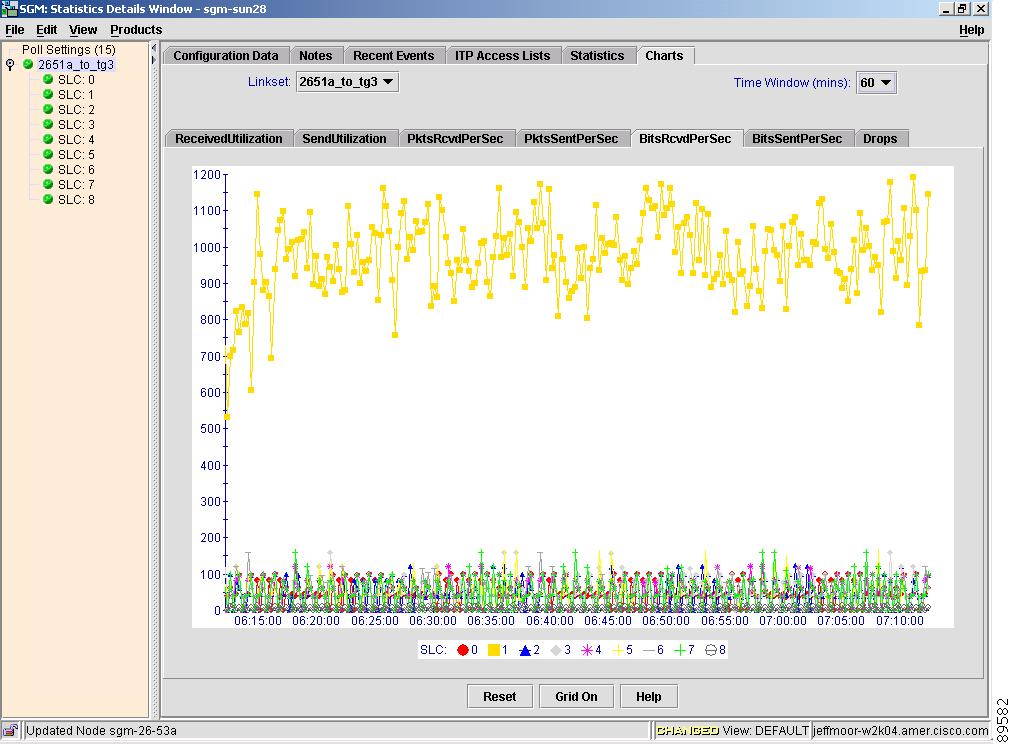The width and height of the screenshot is (1011, 744).
Task: Click the magenta asterisk legend marker for SLC 4
Action: [587, 650]
